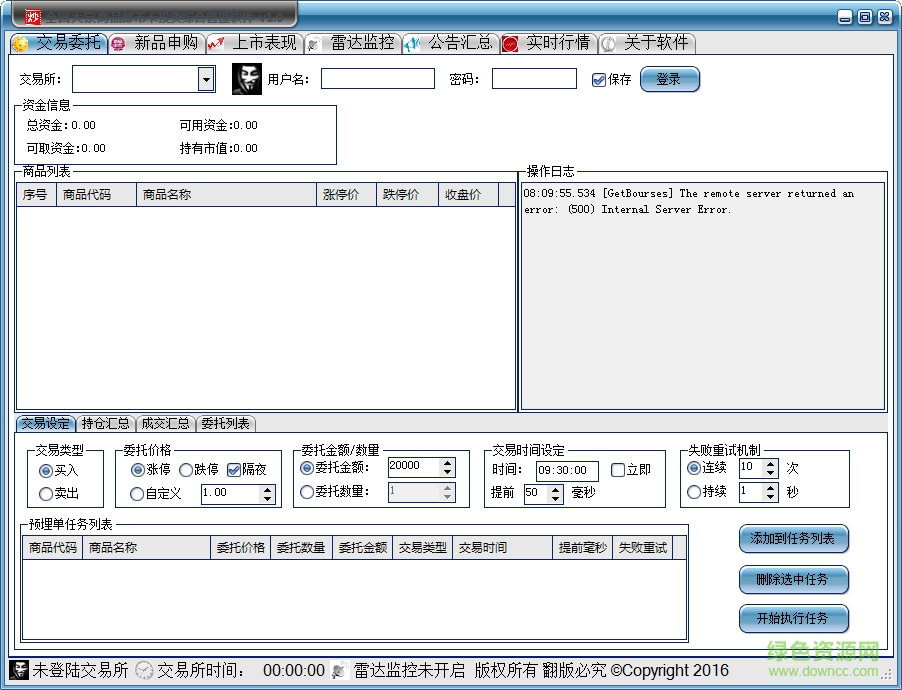Select the 卖出 radio button
Image resolution: width=902 pixels, height=690 pixels.
pyautogui.click(x=46, y=494)
